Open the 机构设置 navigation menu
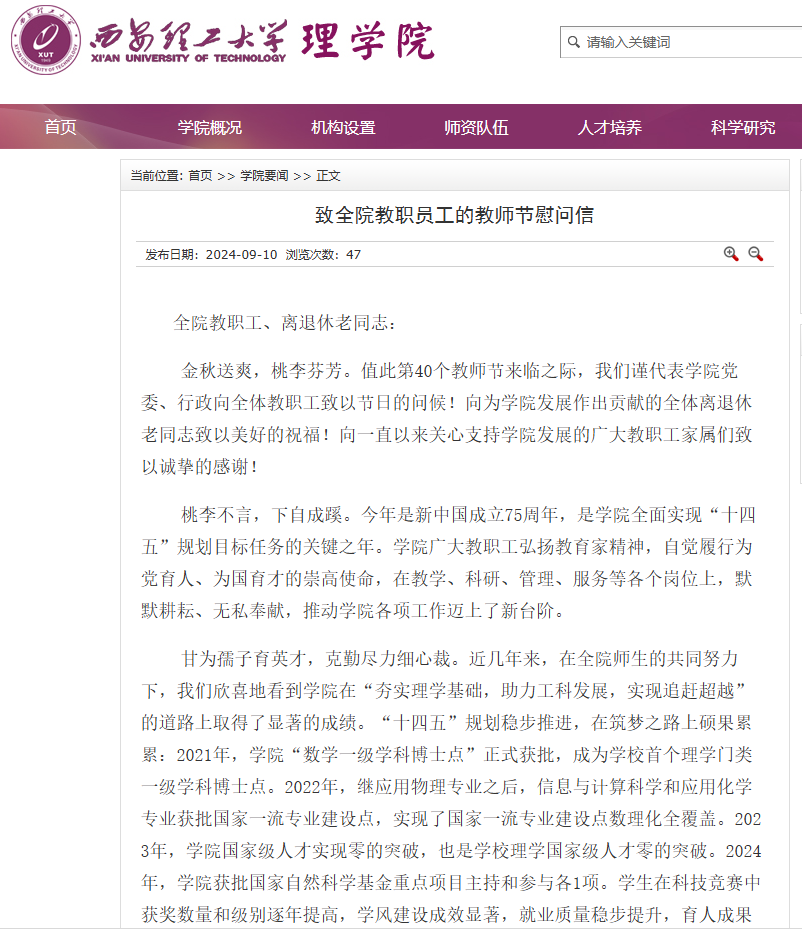The width and height of the screenshot is (802, 929). coord(343,127)
